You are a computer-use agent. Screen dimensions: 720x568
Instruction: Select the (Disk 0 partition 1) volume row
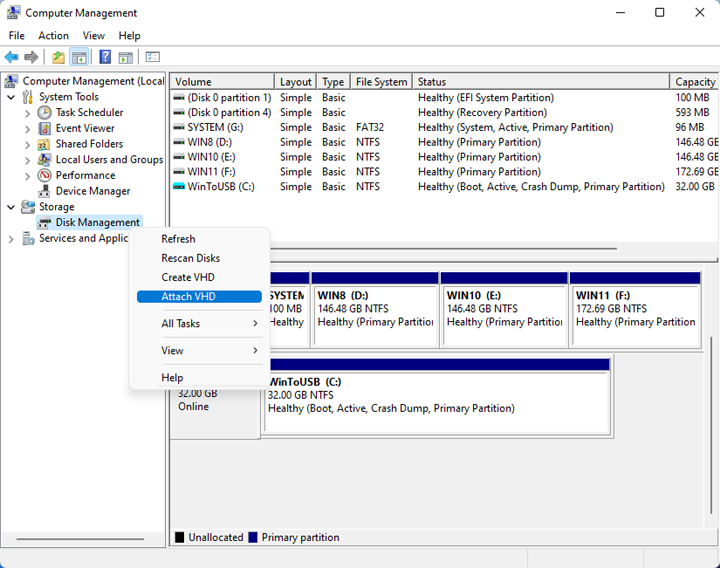tap(443, 97)
